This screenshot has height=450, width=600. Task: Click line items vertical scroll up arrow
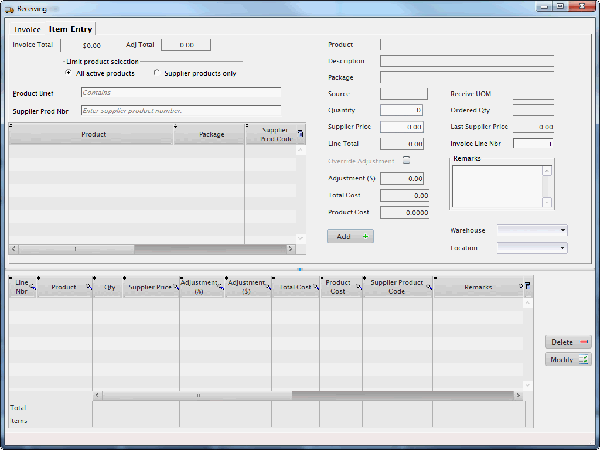pos(528,303)
